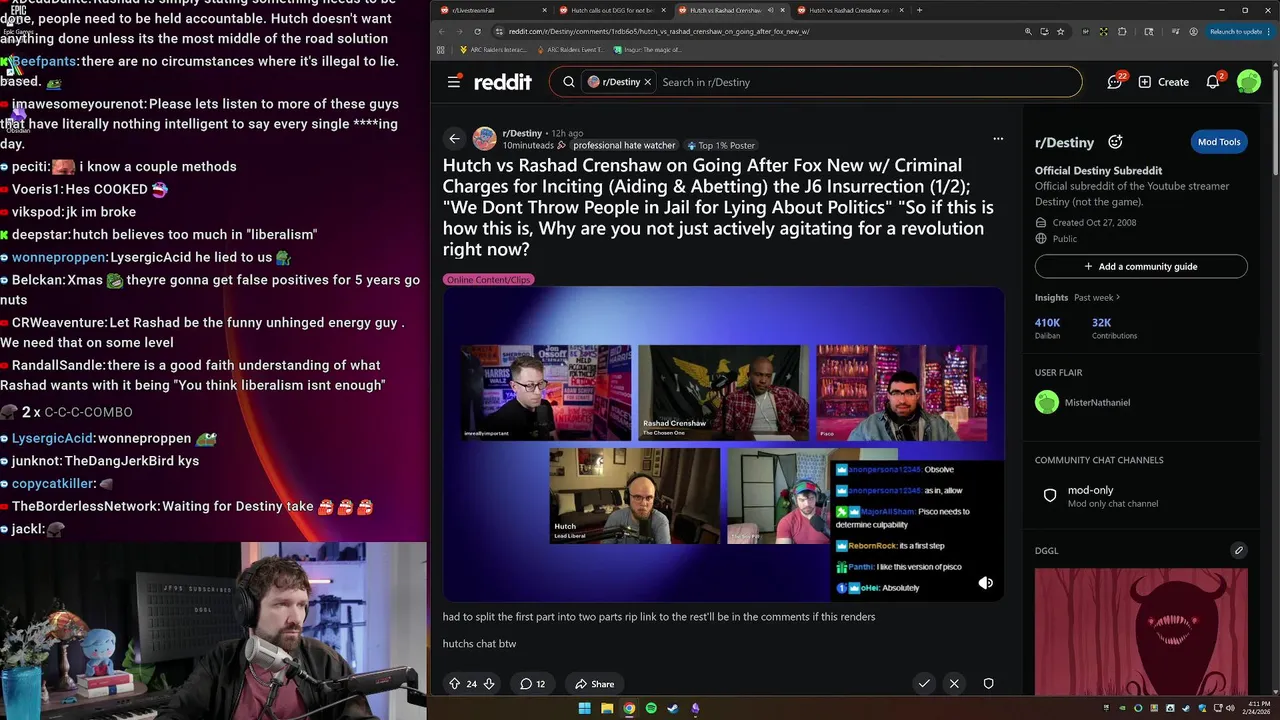
Task: Open the notifications bell
Action: point(1214,82)
